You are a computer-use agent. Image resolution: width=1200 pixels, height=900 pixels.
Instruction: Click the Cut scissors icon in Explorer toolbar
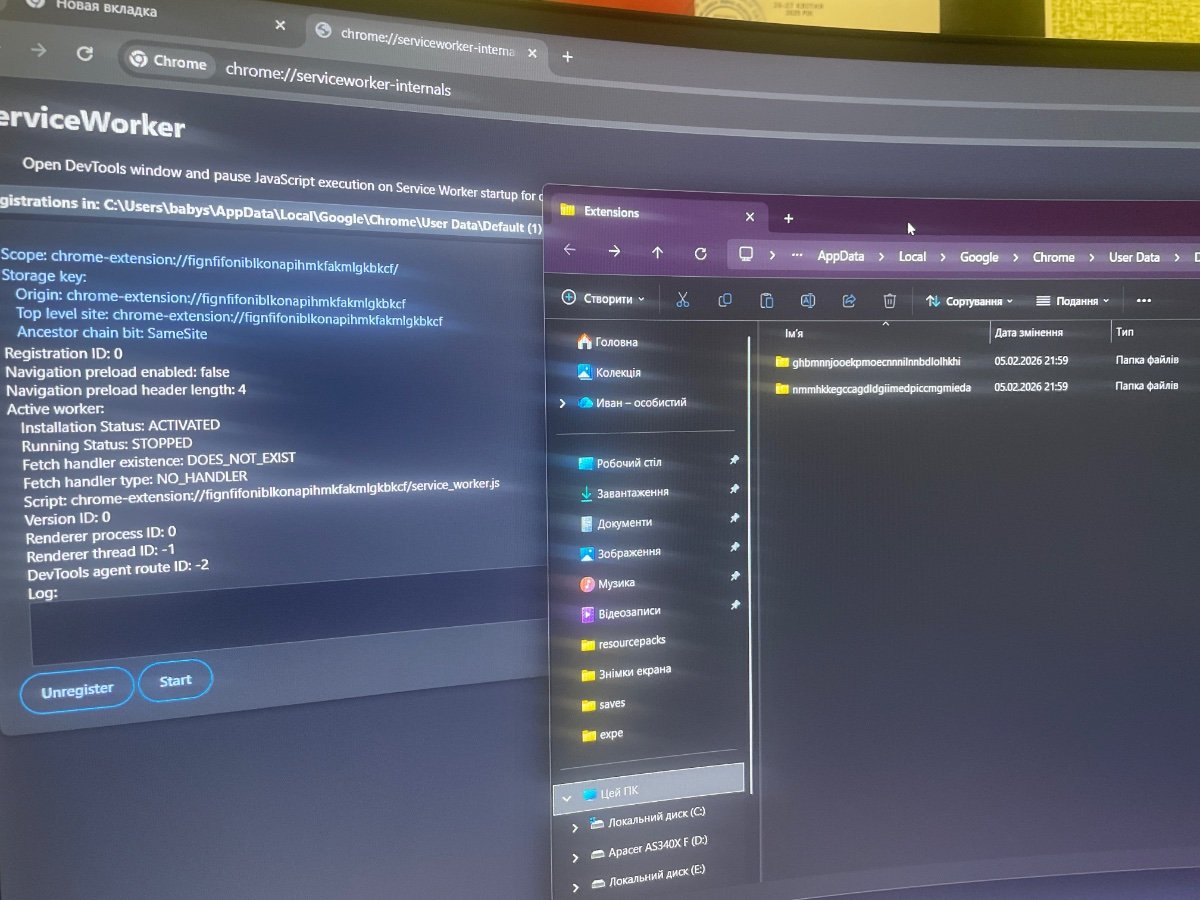[x=683, y=300]
